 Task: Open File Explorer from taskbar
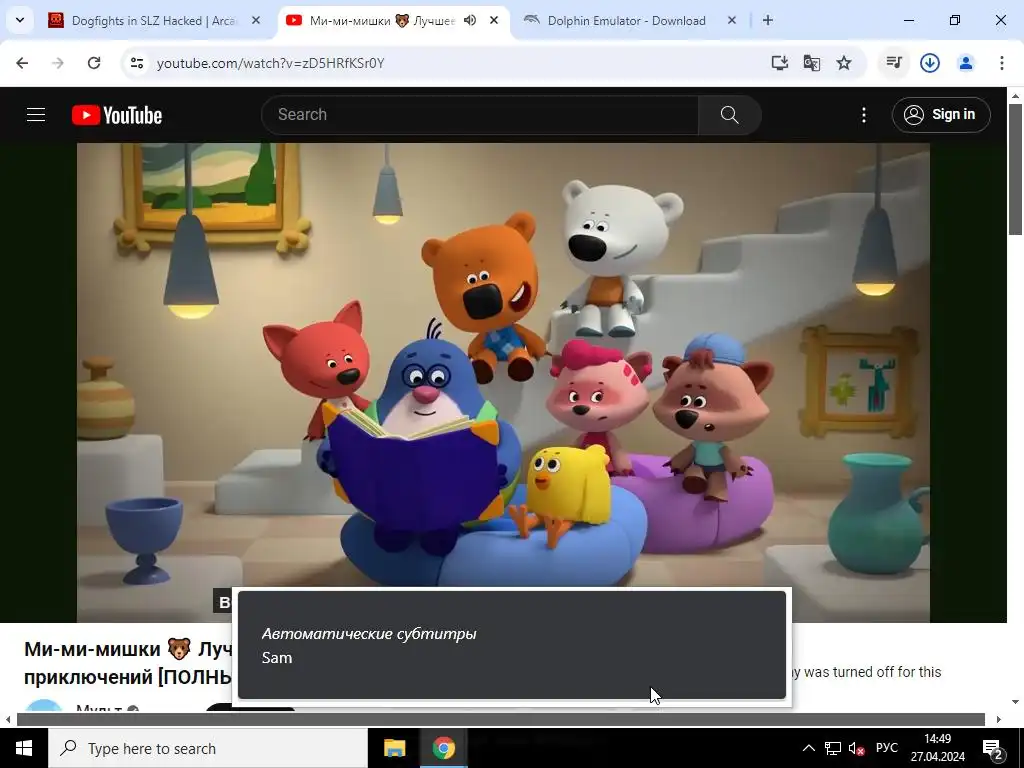click(394, 748)
